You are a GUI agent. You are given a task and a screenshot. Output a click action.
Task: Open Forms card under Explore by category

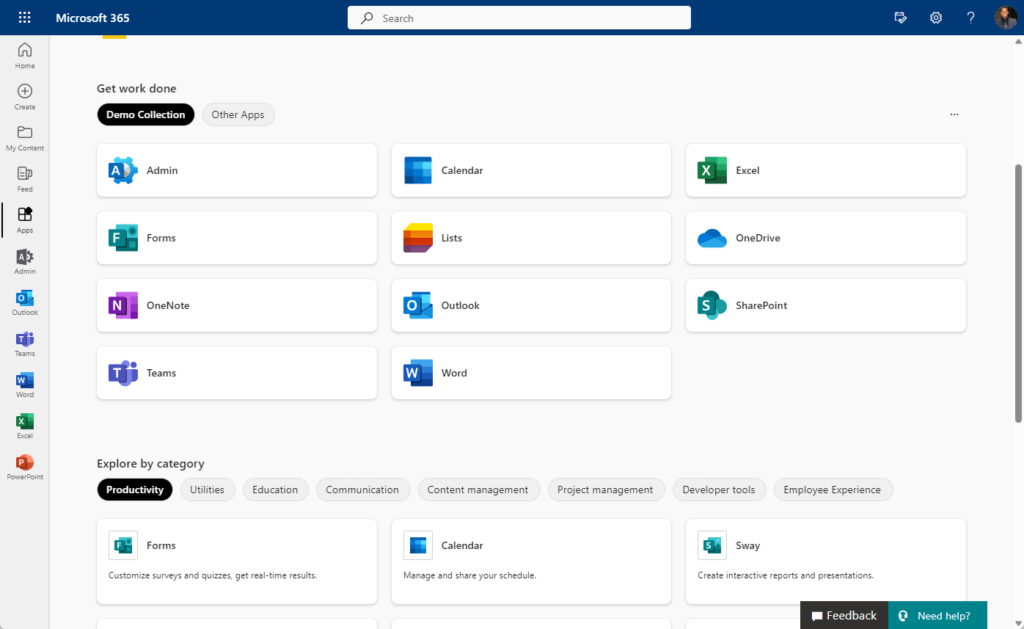click(236, 562)
